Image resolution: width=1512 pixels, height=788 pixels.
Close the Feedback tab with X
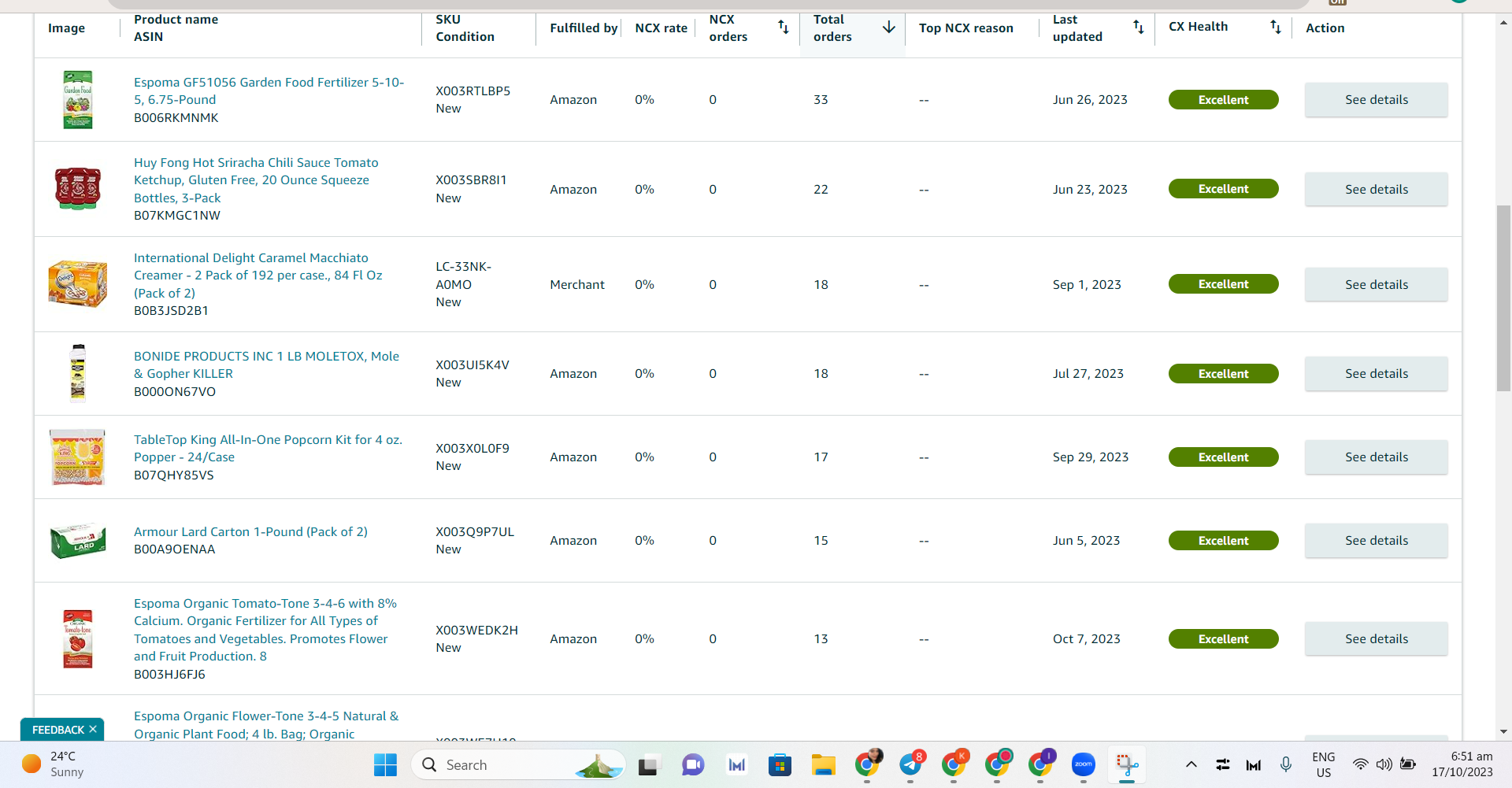click(x=93, y=729)
